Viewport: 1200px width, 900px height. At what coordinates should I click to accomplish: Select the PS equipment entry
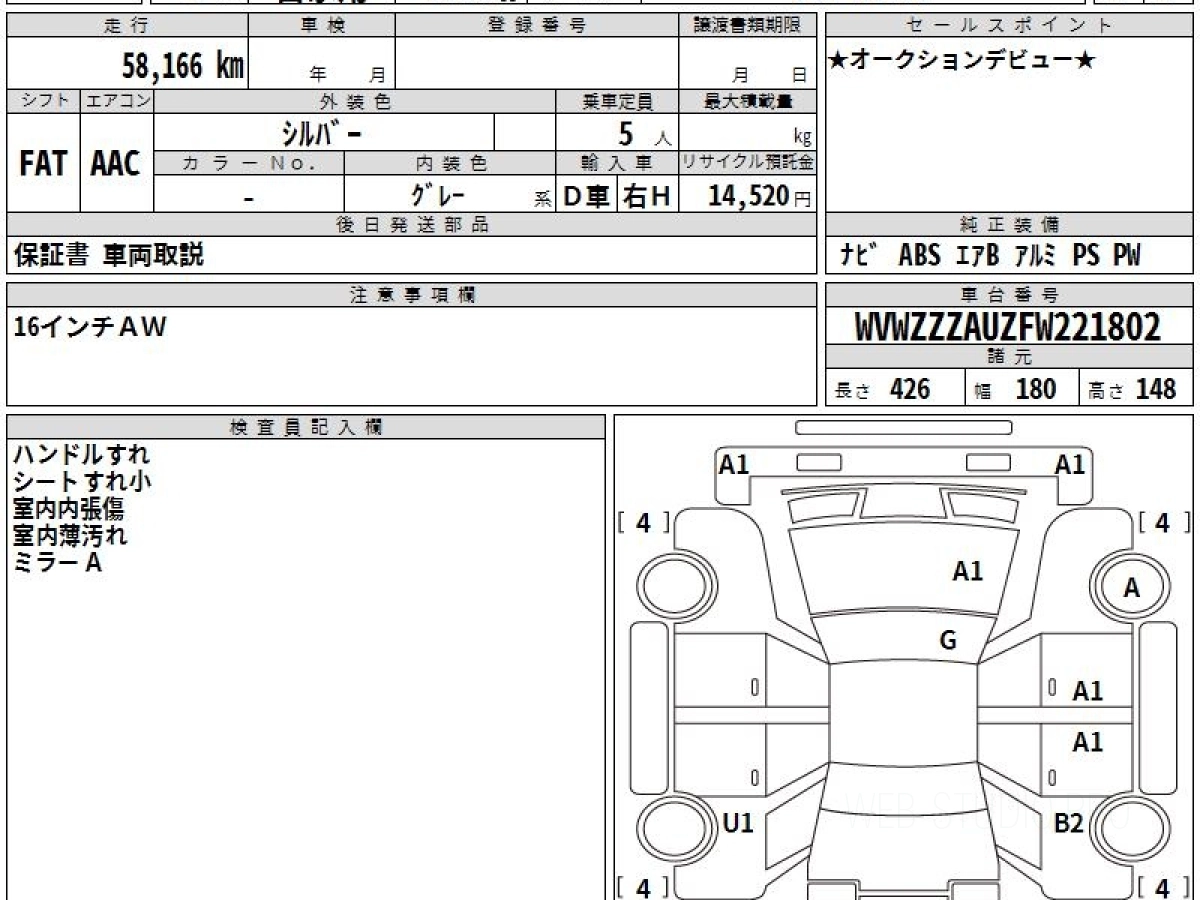tap(1086, 256)
